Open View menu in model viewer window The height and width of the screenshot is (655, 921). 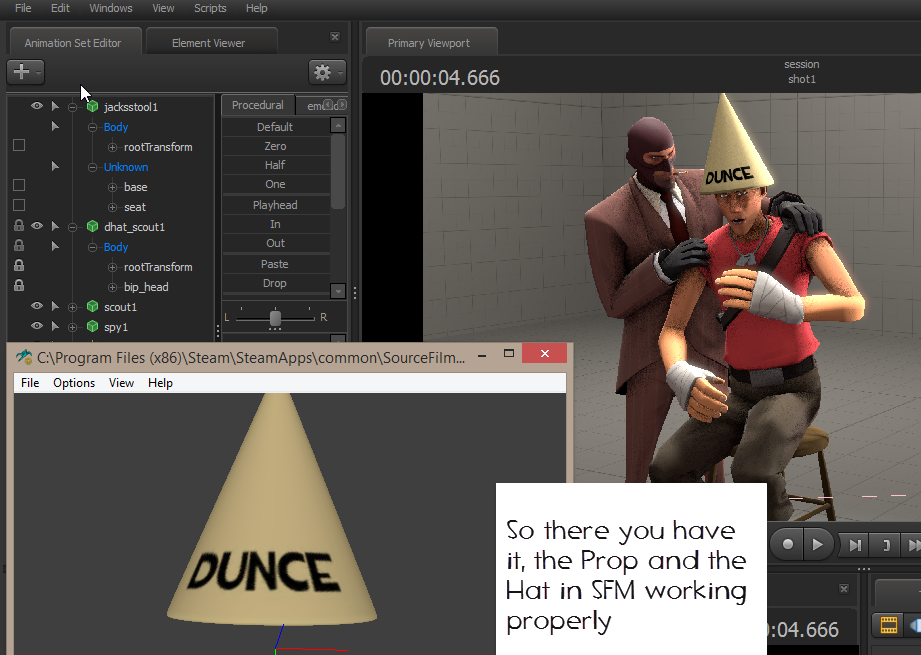click(x=121, y=382)
